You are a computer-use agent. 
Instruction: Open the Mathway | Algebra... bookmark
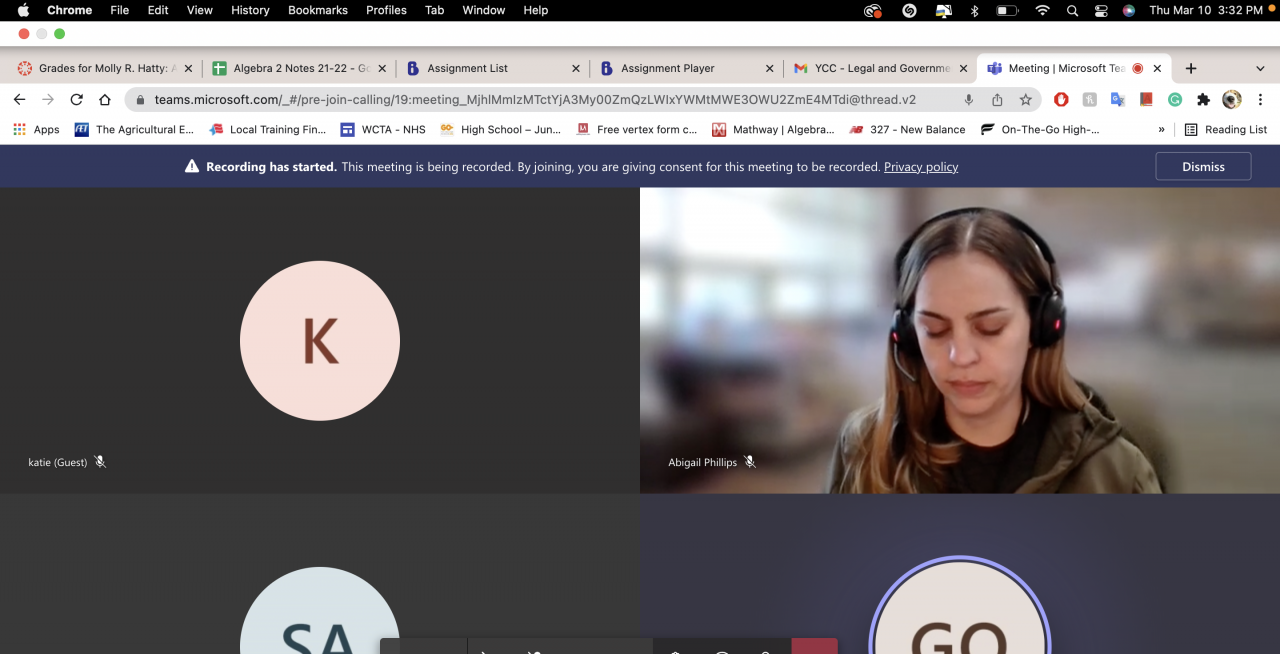(x=773, y=129)
